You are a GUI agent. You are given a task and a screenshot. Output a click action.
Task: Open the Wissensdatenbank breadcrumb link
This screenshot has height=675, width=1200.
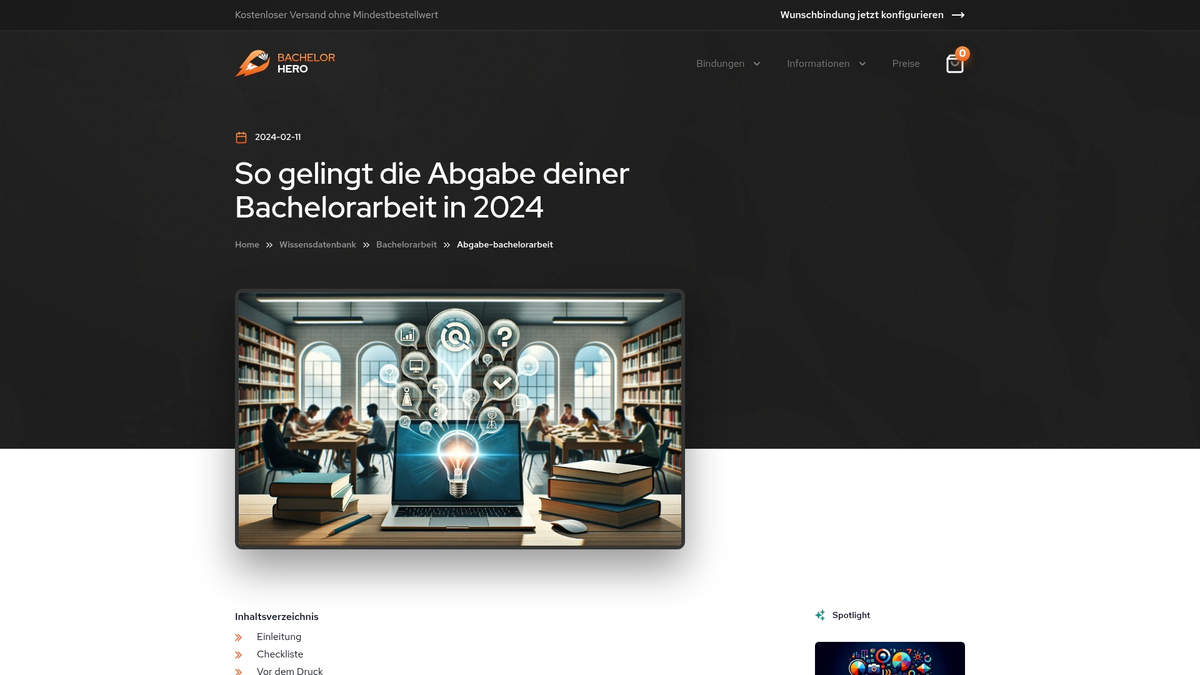click(x=317, y=244)
